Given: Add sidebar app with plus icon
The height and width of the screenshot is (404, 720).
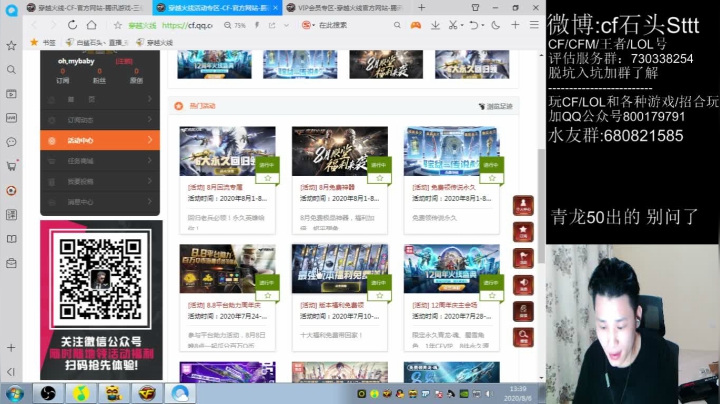Looking at the screenshot, I should pyautogui.click(x=11, y=348).
